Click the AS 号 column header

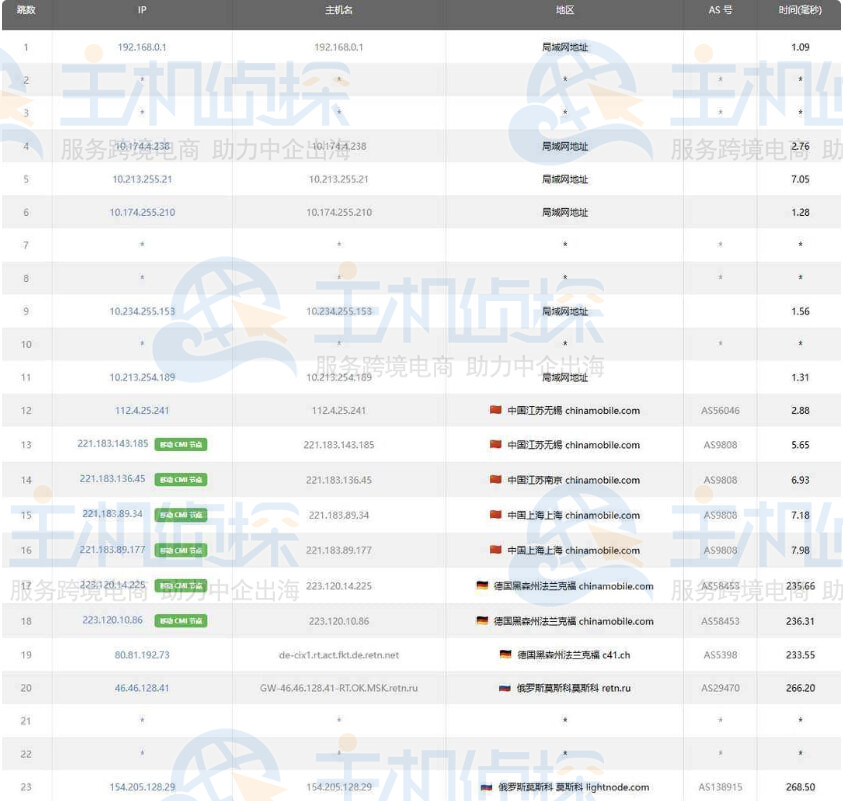click(x=720, y=10)
